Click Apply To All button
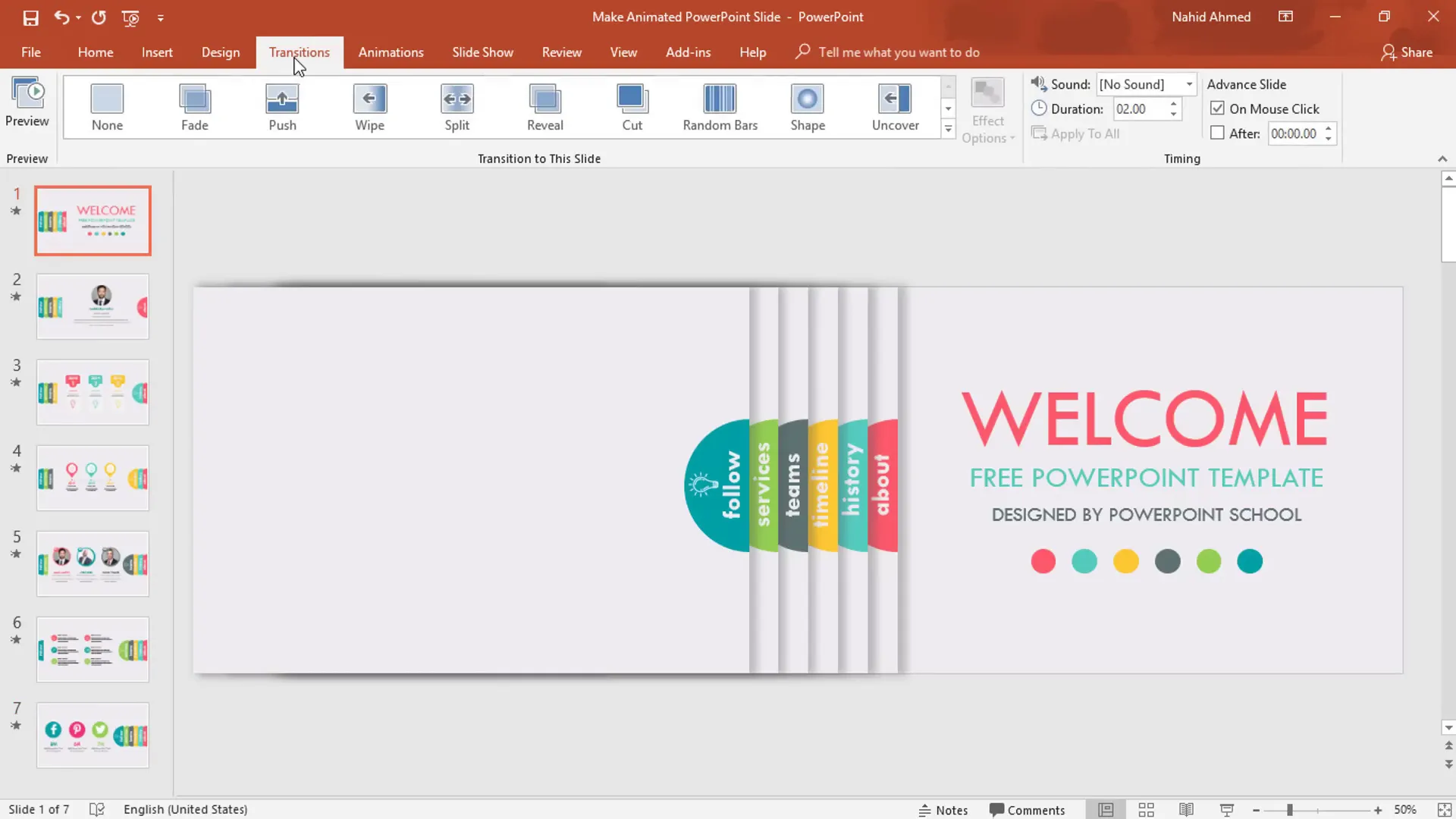 [x=1076, y=133]
